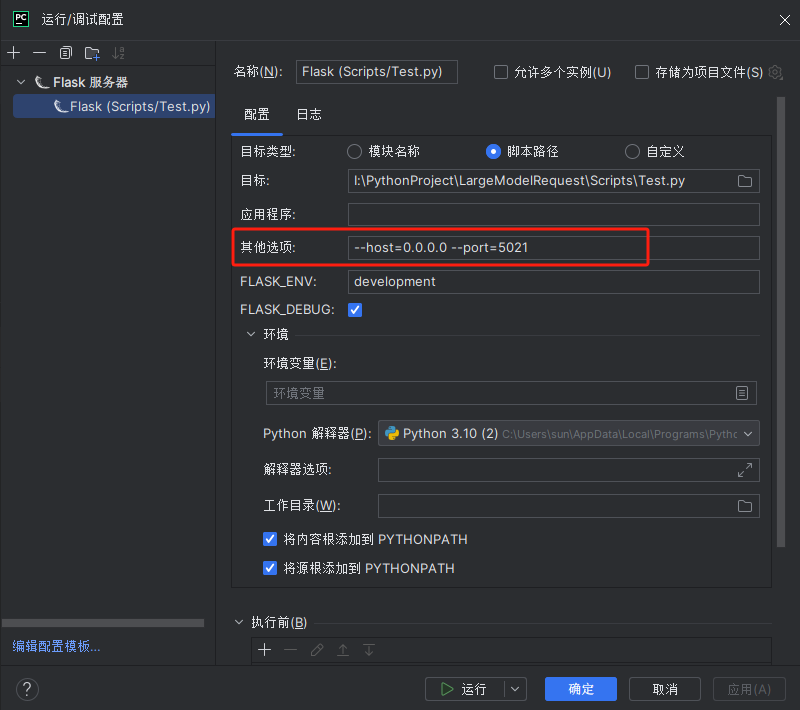Enable 存储为项目文件 checkbox
Image resolution: width=800 pixels, height=710 pixels.
click(x=641, y=72)
